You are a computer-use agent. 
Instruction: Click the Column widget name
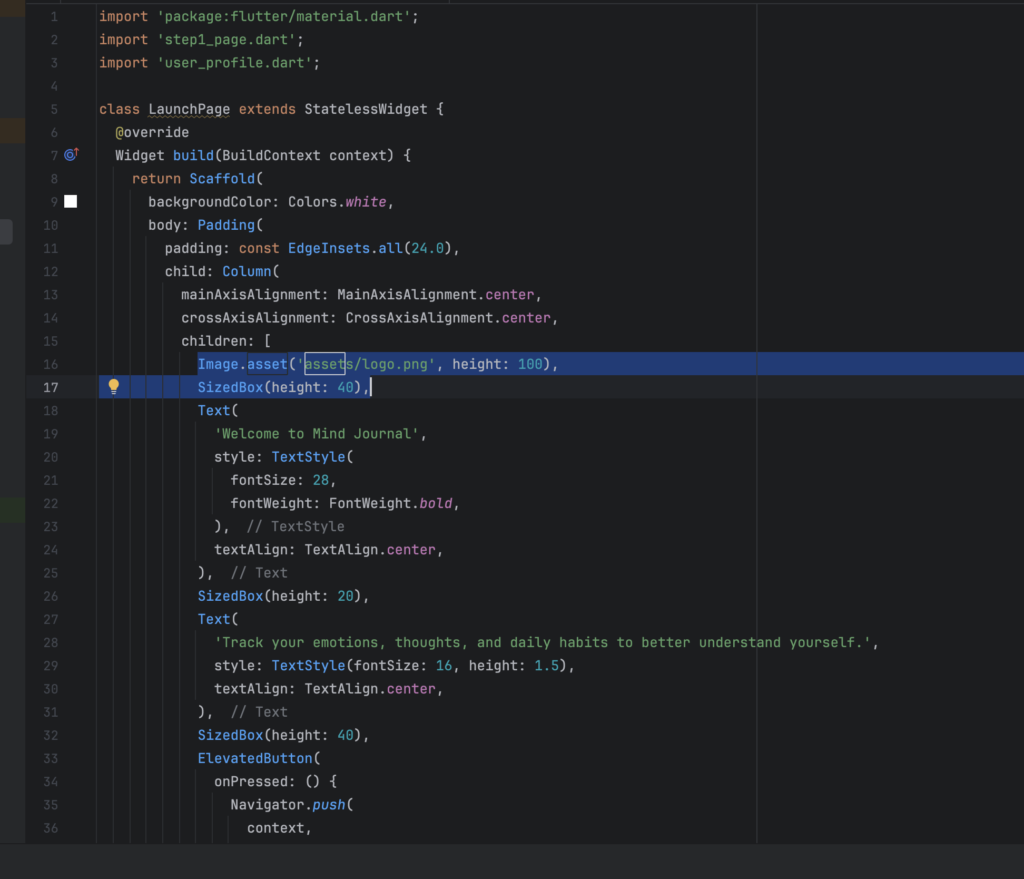coord(246,272)
